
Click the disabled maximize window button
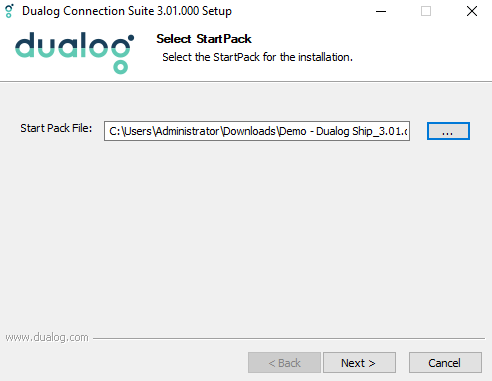426,11
